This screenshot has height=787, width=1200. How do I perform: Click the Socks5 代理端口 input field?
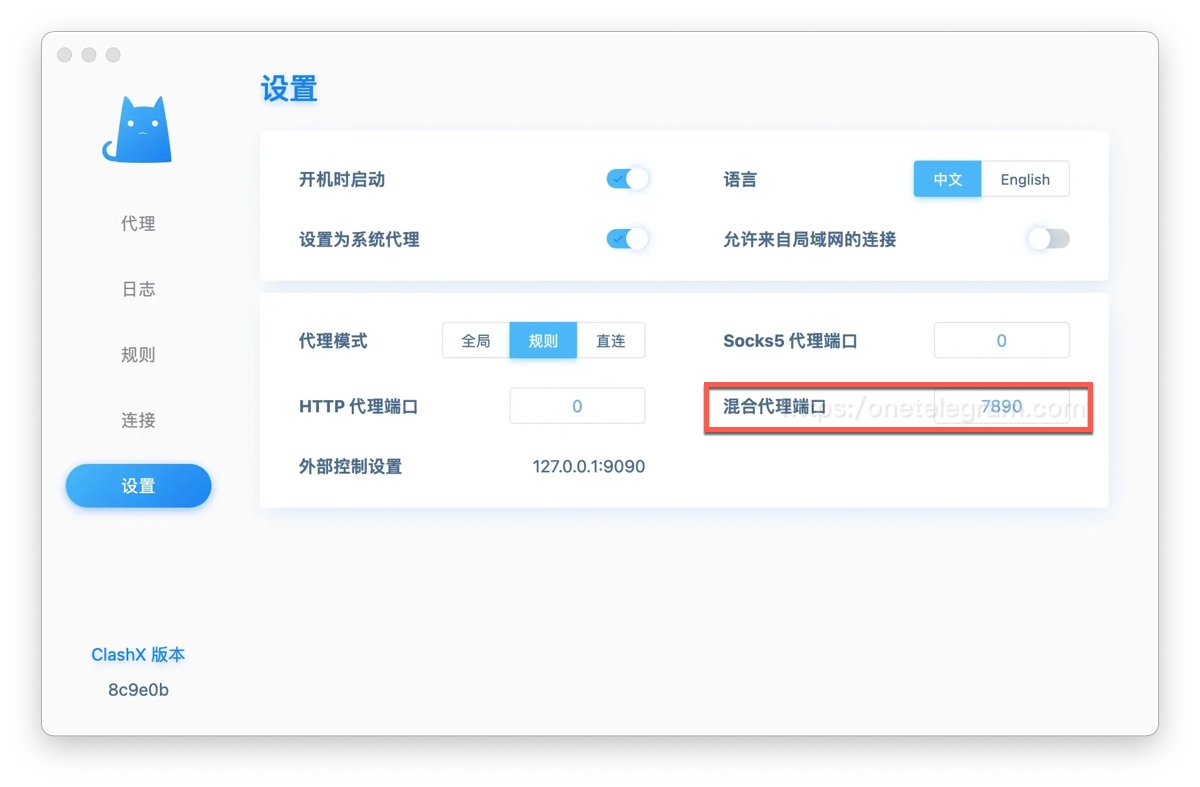click(1001, 341)
